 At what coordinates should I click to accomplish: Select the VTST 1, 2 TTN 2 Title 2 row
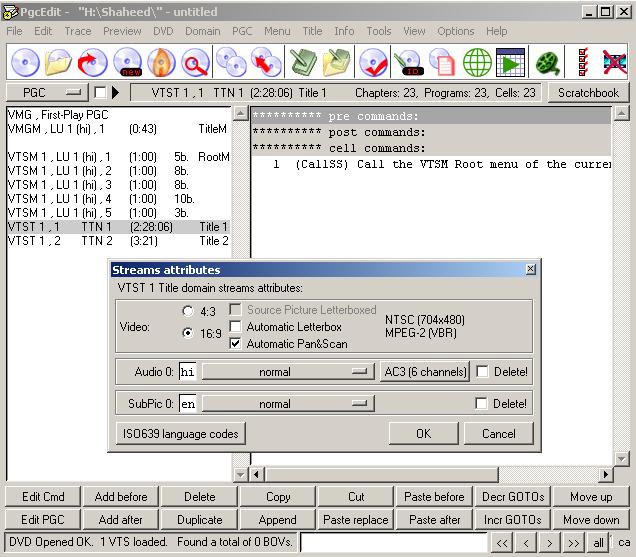point(118,241)
